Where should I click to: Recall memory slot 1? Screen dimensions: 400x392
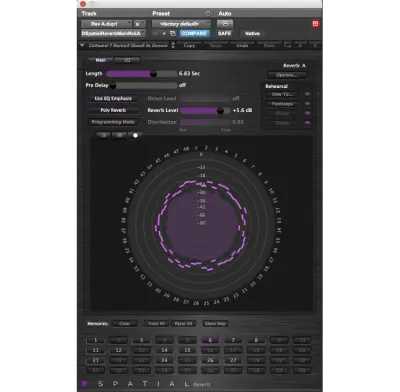click(x=95, y=340)
